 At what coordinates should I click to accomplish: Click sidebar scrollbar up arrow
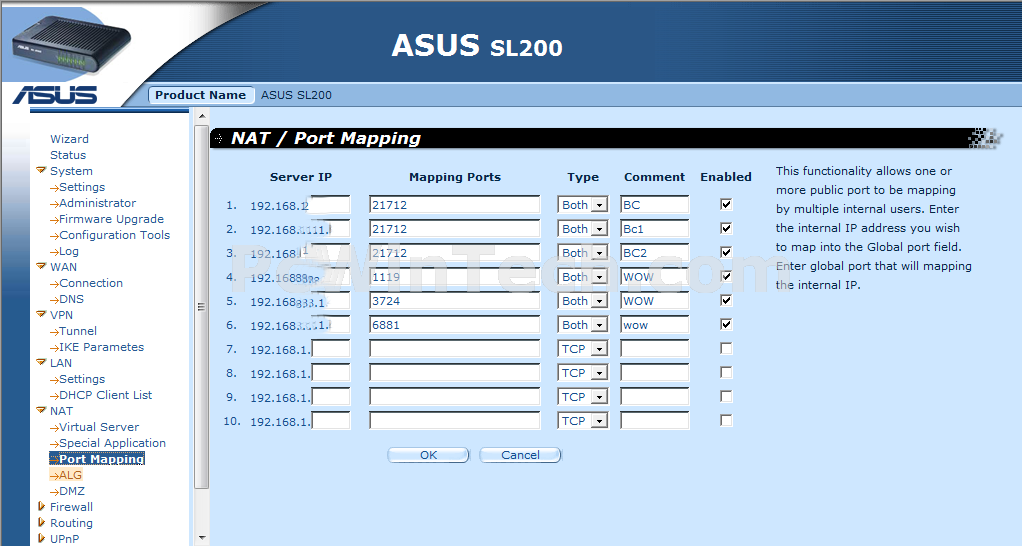(x=201, y=116)
